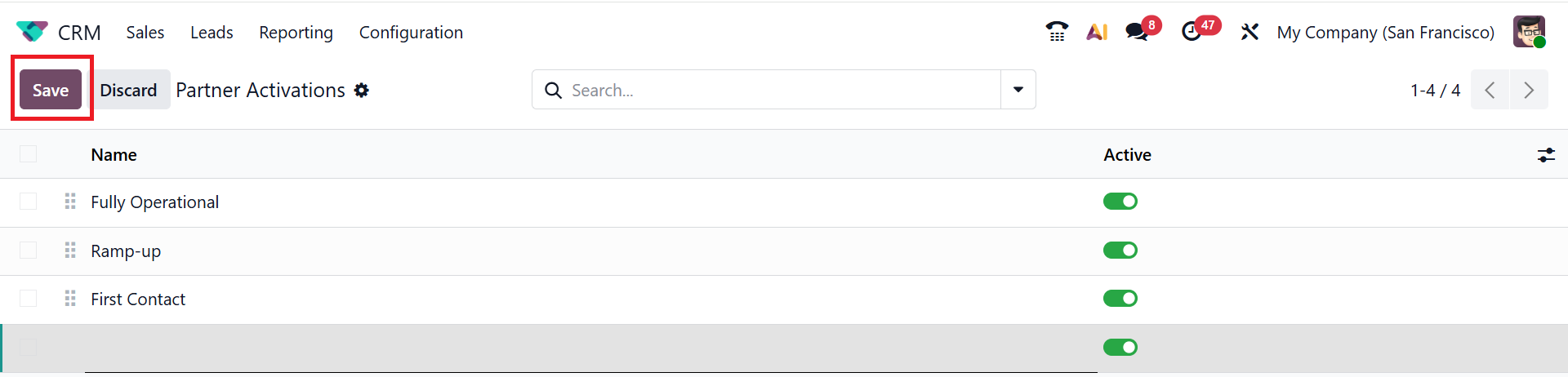Open the activities clock icon
Viewport: 1568px width, 377px height.
[1192, 32]
